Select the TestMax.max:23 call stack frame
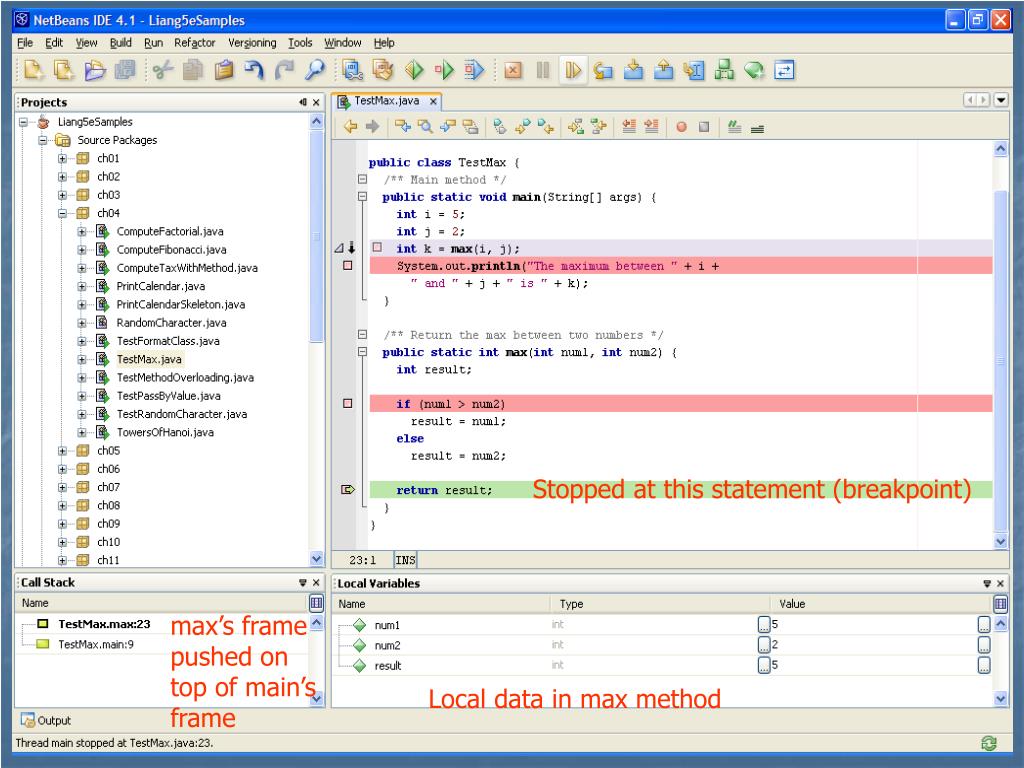 pyautogui.click(x=104, y=624)
